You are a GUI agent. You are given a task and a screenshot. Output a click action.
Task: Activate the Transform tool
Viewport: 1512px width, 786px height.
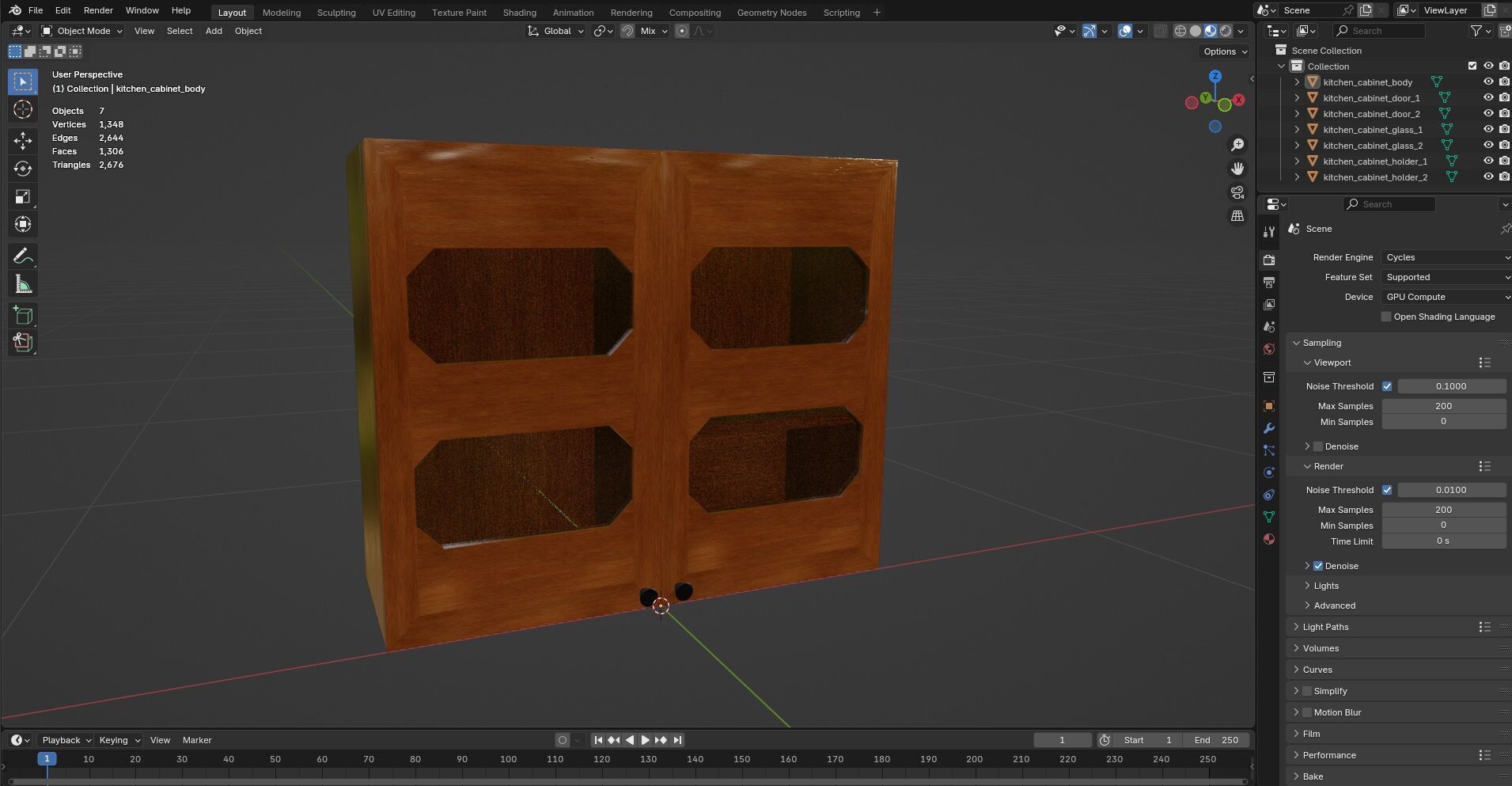23,225
